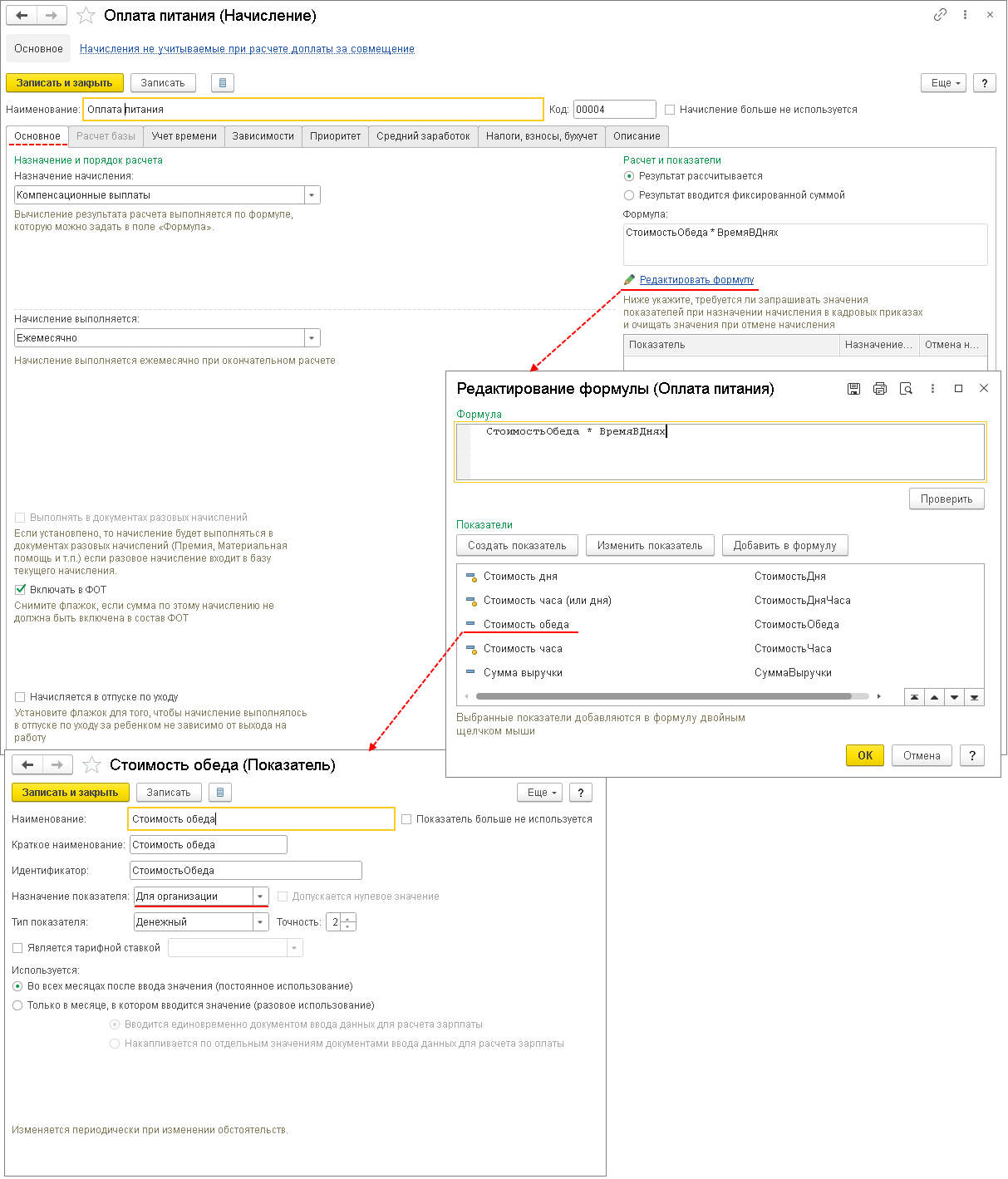Select Сумма выручки row in indicators

point(720,673)
